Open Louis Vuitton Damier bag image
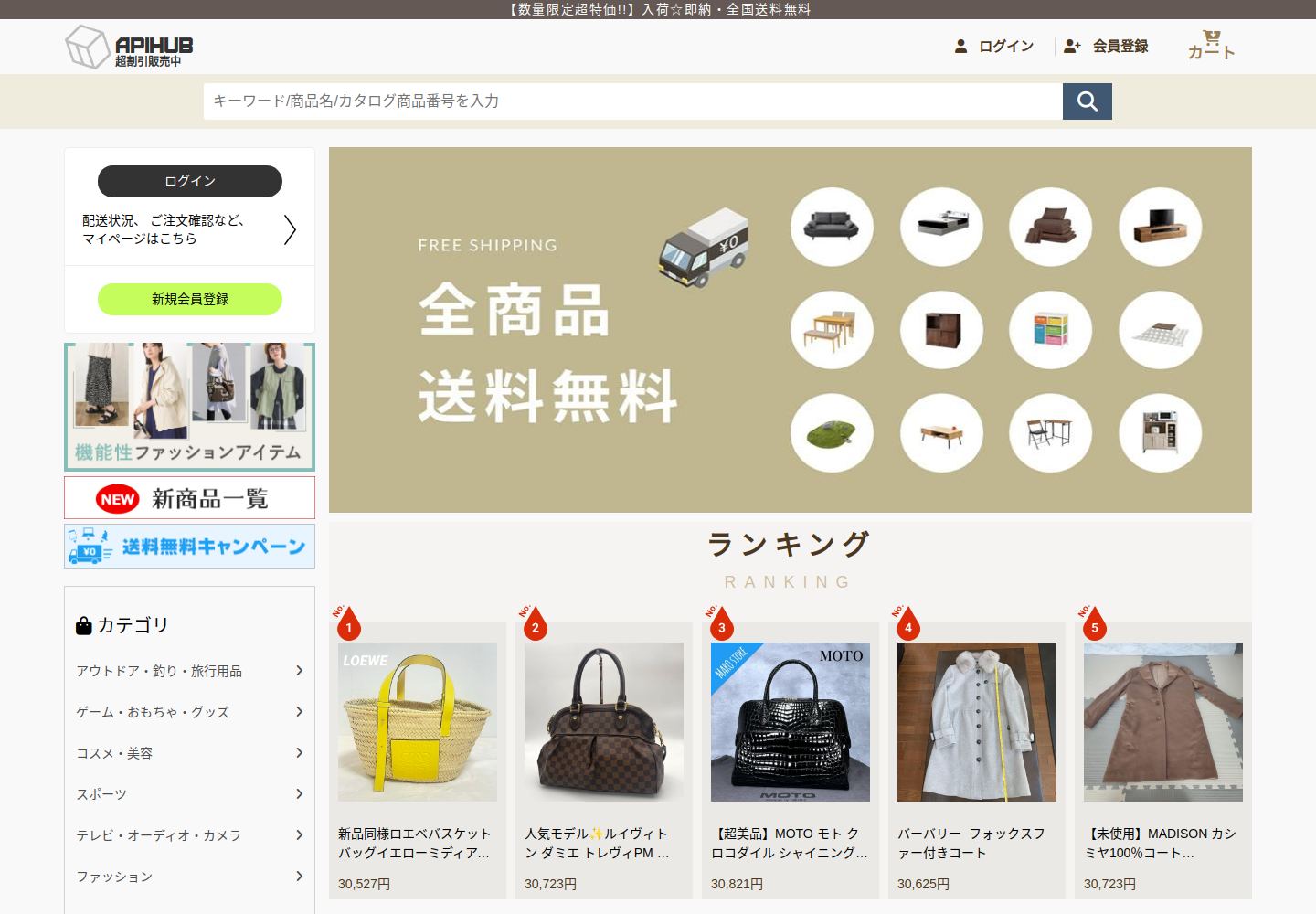 [x=604, y=722]
